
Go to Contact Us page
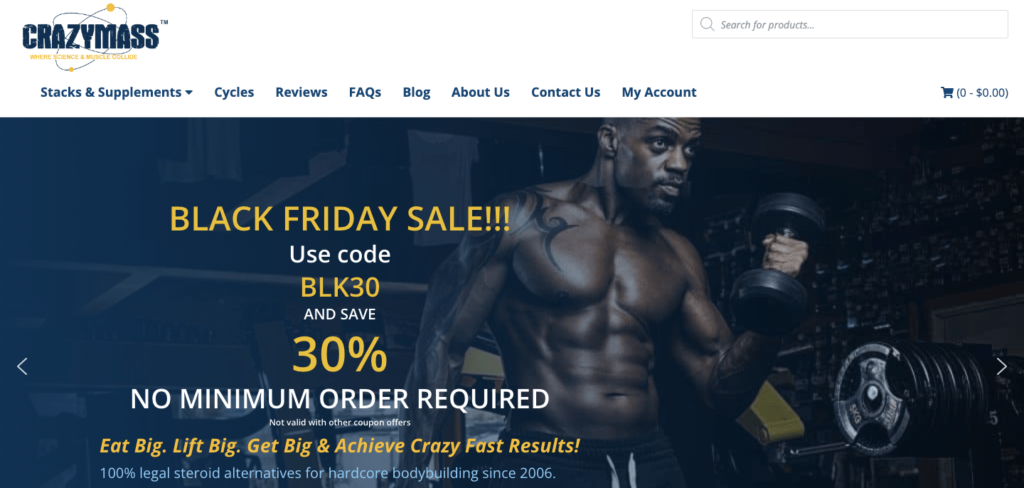pyautogui.click(x=566, y=92)
